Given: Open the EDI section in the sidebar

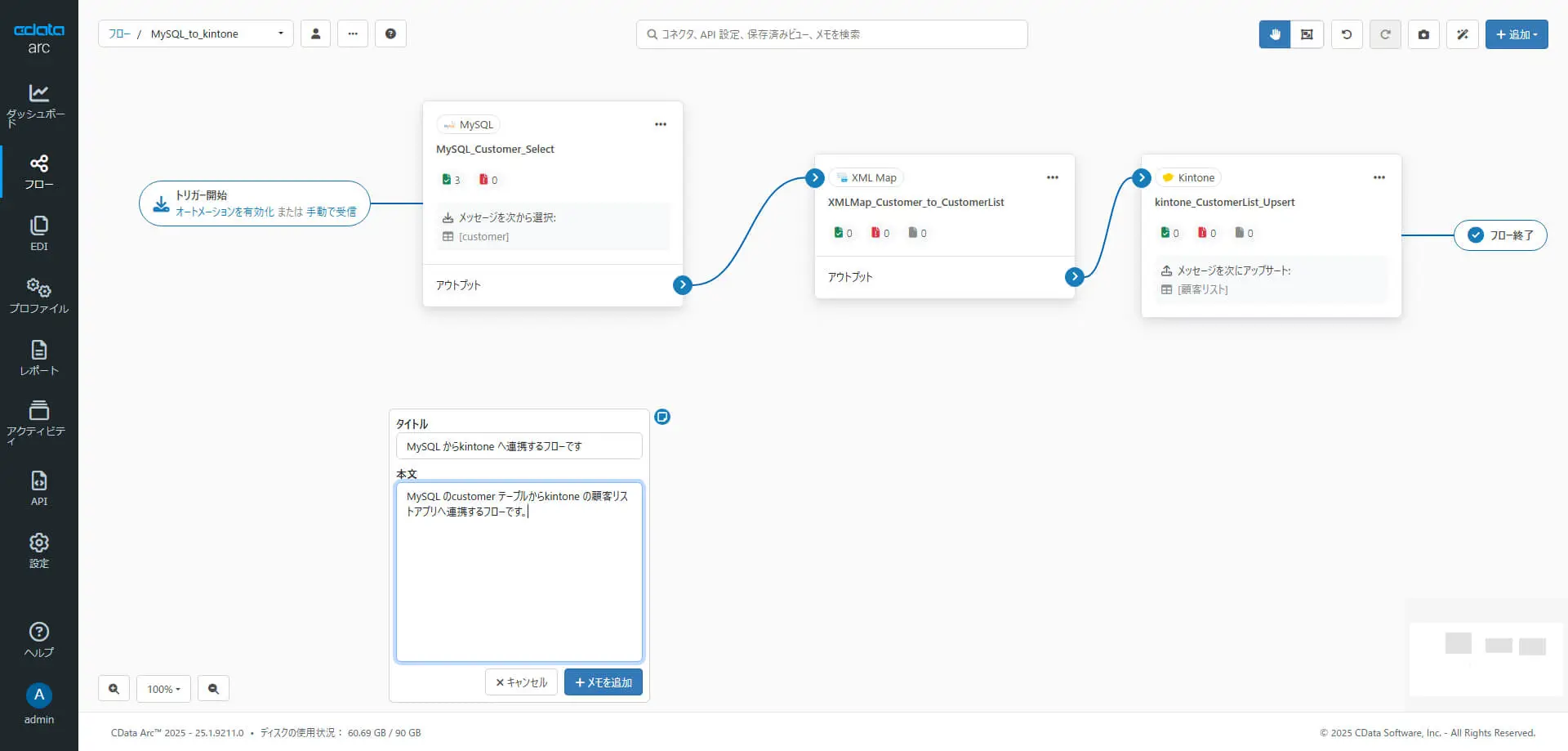Looking at the screenshot, I should coord(38,233).
